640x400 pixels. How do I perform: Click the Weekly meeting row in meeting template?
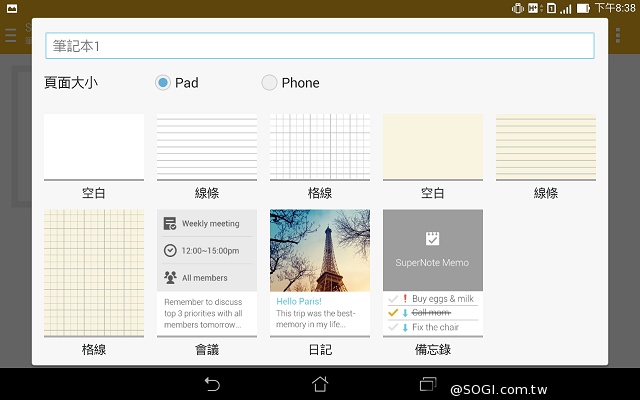pos(207,223)
